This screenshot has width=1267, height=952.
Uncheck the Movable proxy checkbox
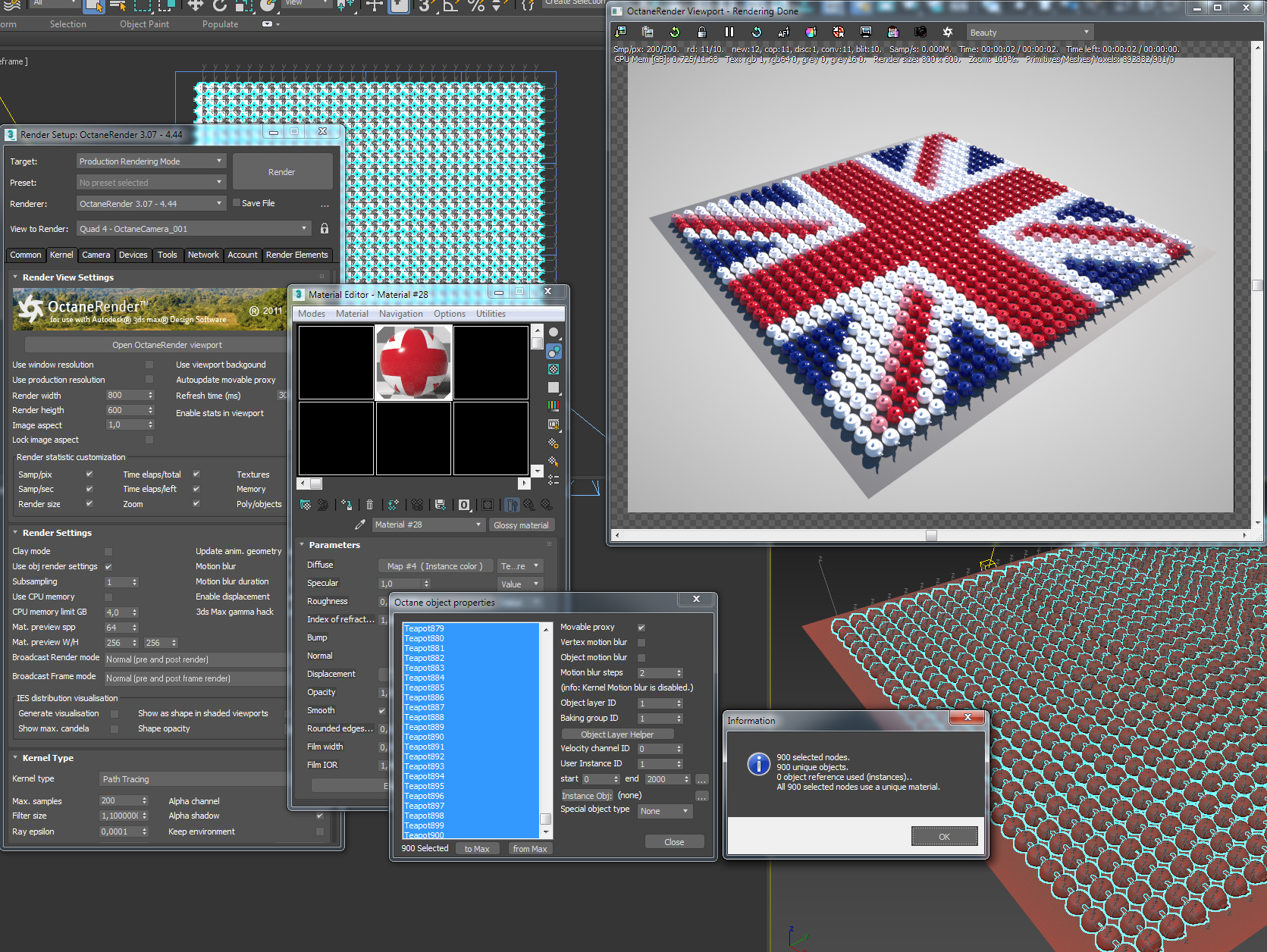(x=641, y=628)
